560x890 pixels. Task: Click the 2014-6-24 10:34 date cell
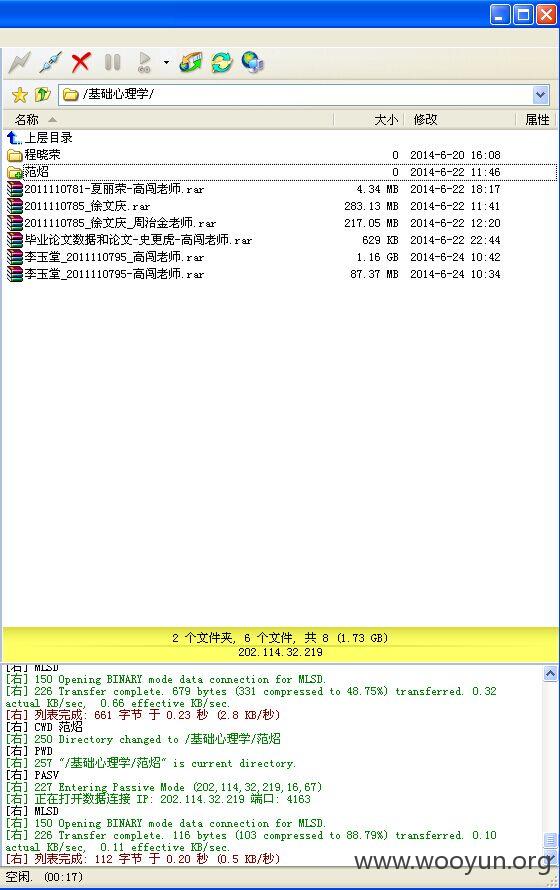tap(455, 274)
